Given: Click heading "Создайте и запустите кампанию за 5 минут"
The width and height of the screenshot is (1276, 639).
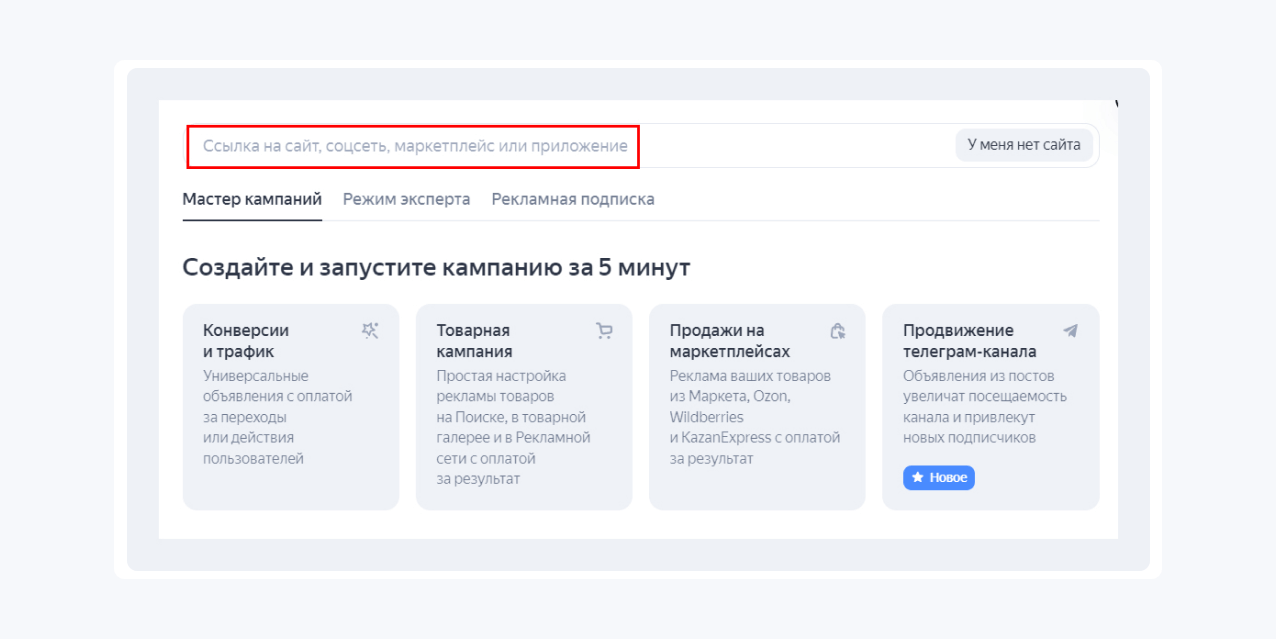Looking at the screenshot, I should click(436, 268).
